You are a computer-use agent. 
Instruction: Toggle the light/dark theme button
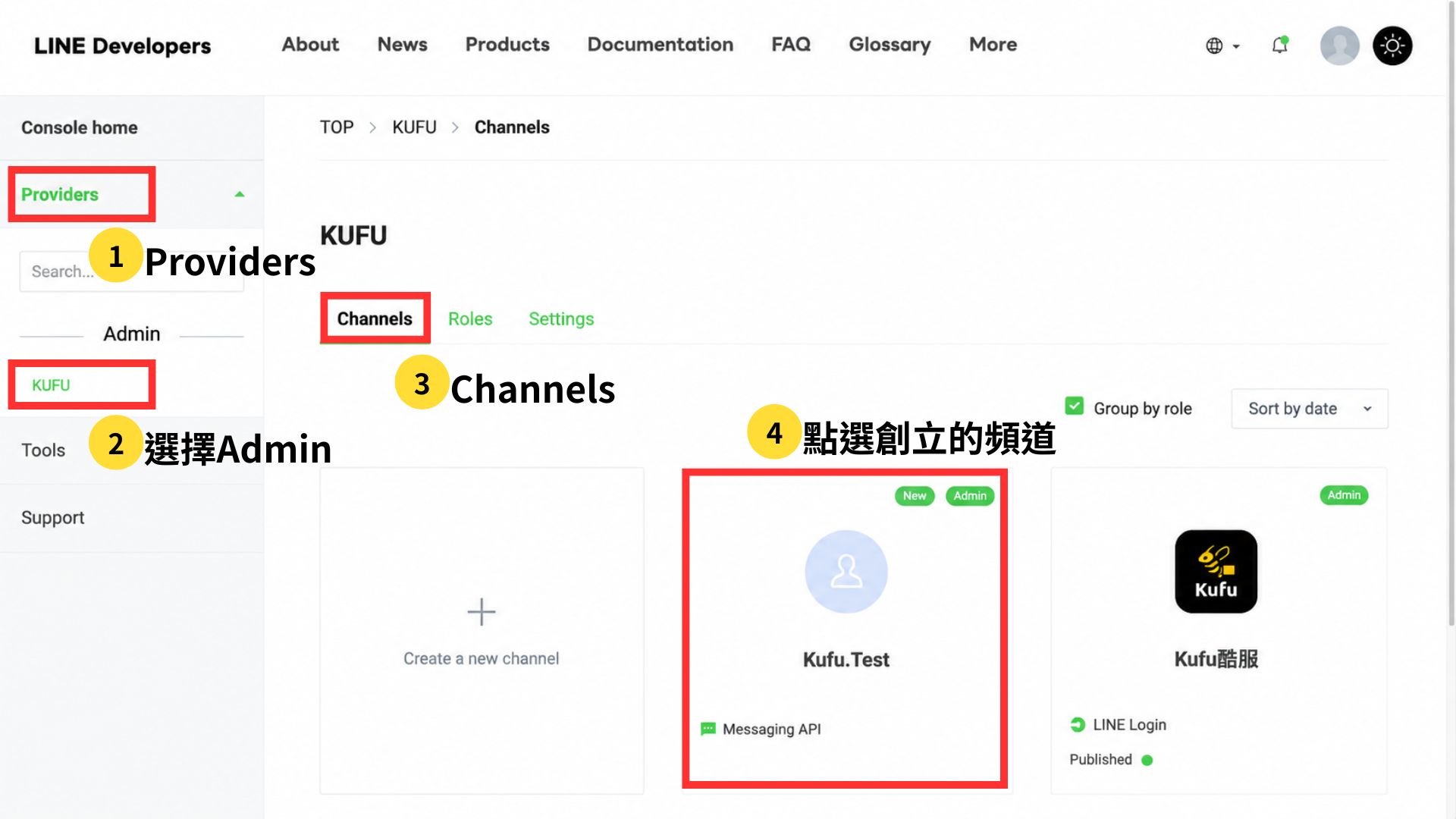point(1392,45)
